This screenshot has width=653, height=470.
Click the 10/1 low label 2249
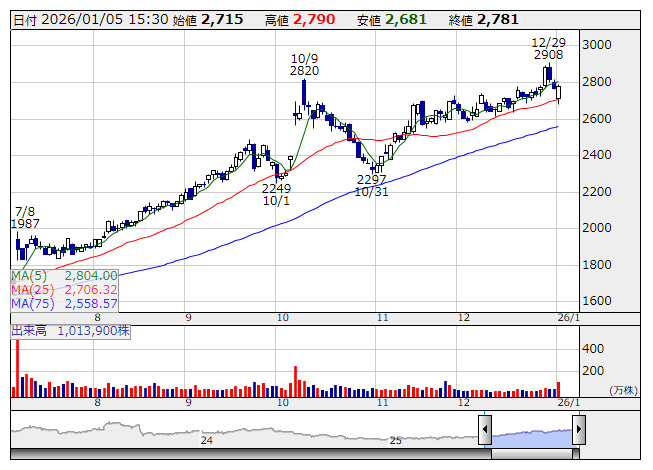[x=276, y=187]
